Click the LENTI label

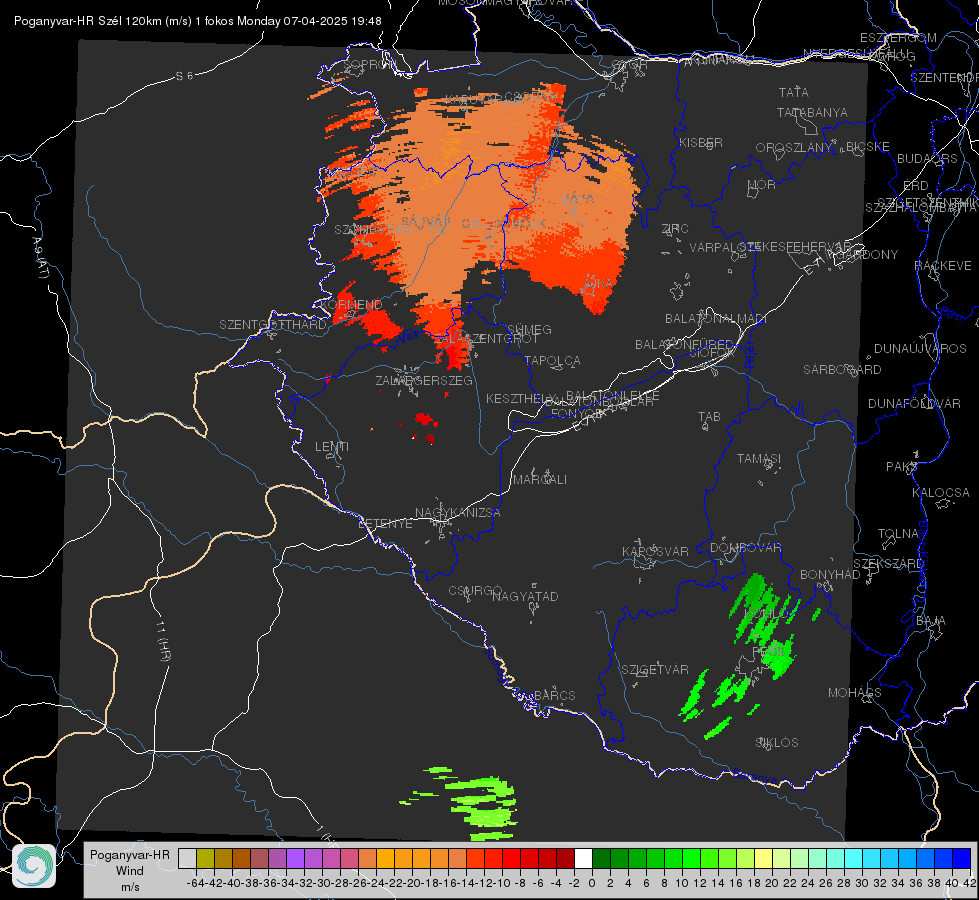click(332, 447)
